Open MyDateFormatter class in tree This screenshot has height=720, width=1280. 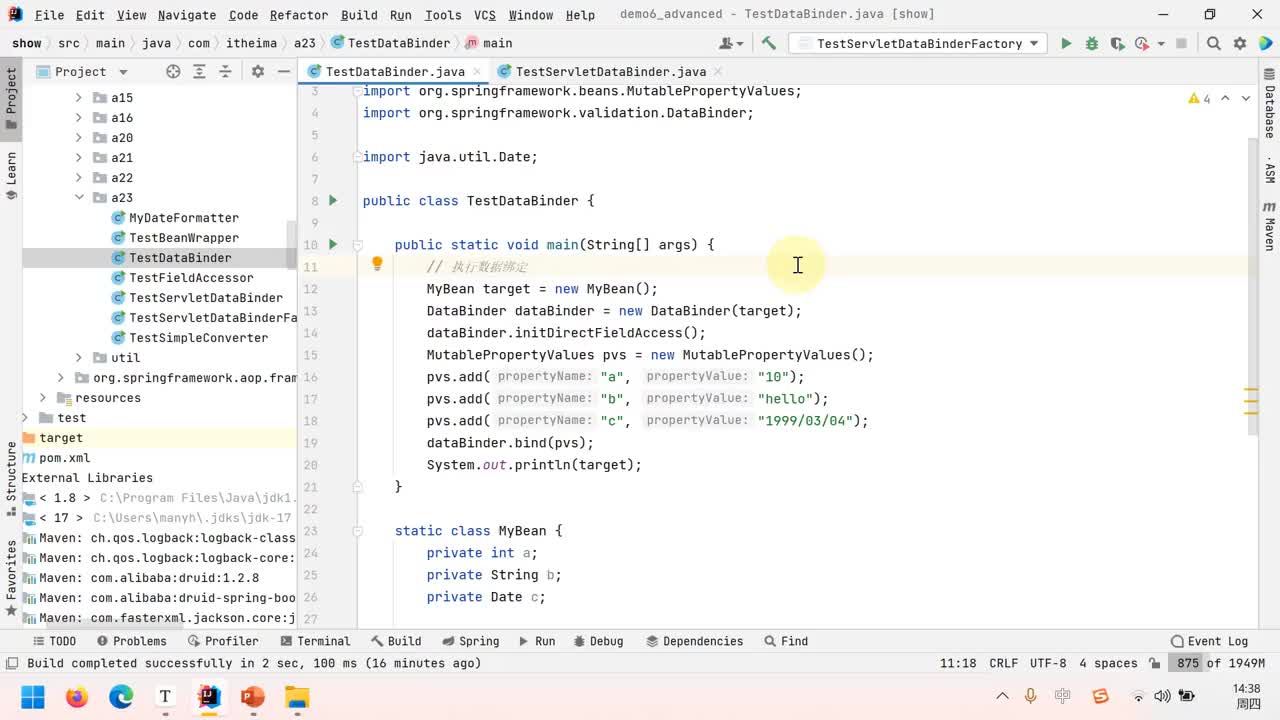click(x=183, y=218)
